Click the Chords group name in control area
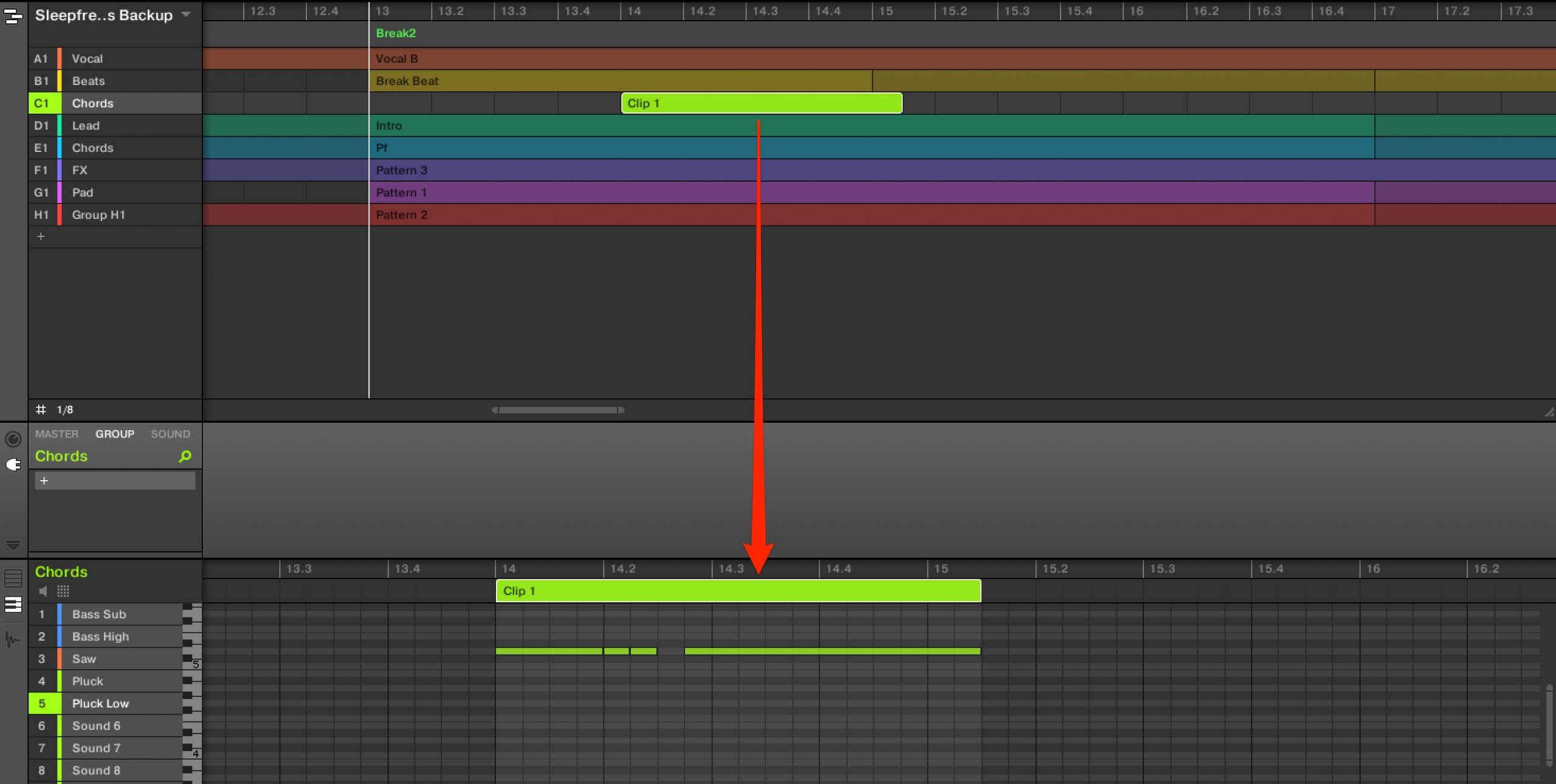The width and height of the screenshot is (1556, 784). [x=61, y=456]
